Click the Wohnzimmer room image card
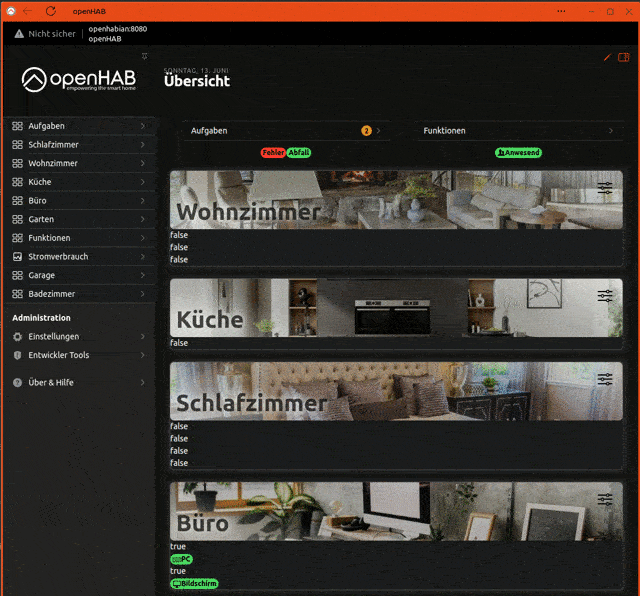Viewport: 640px width, 596px height. coord(396,200)
